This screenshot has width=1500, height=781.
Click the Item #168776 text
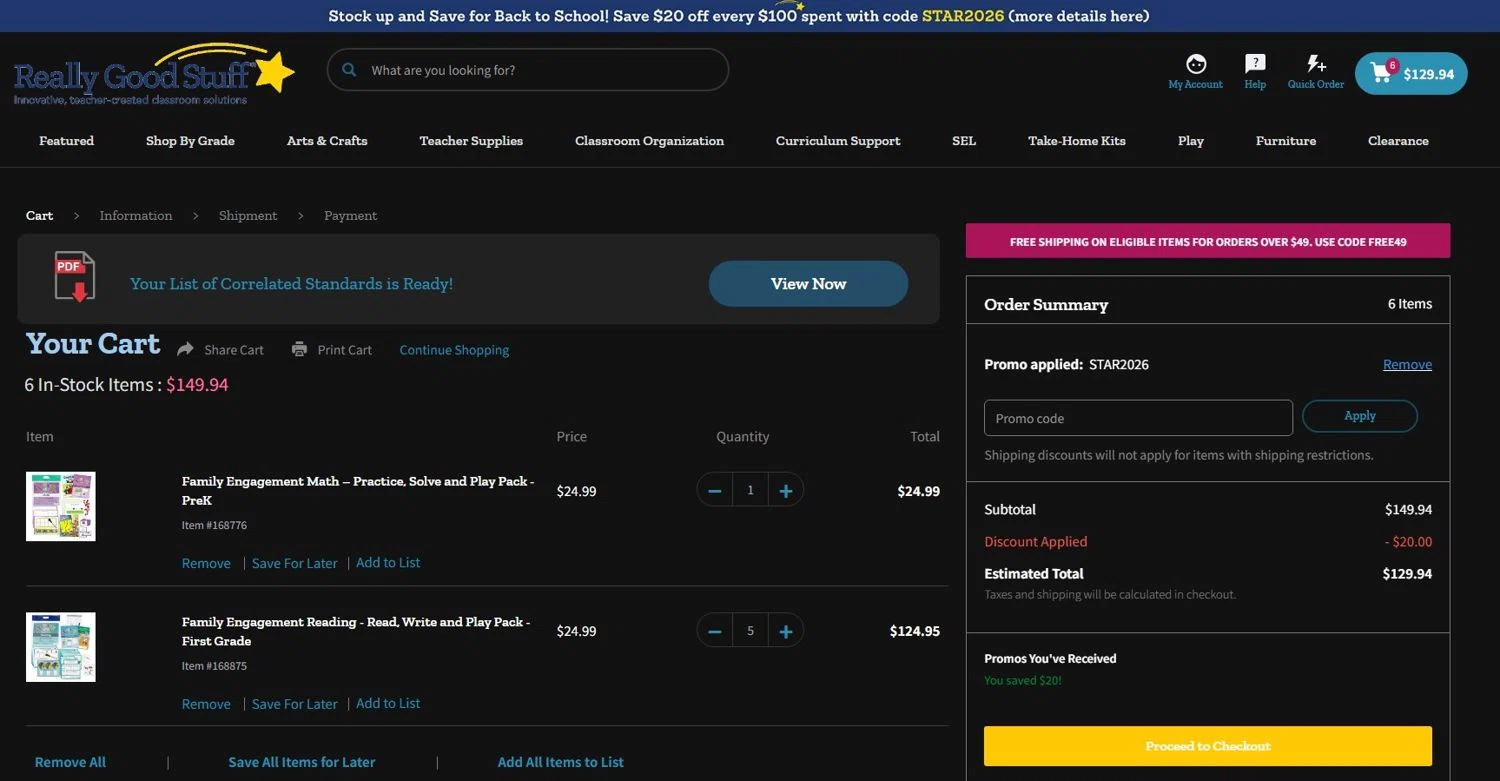tap(214, 525)
